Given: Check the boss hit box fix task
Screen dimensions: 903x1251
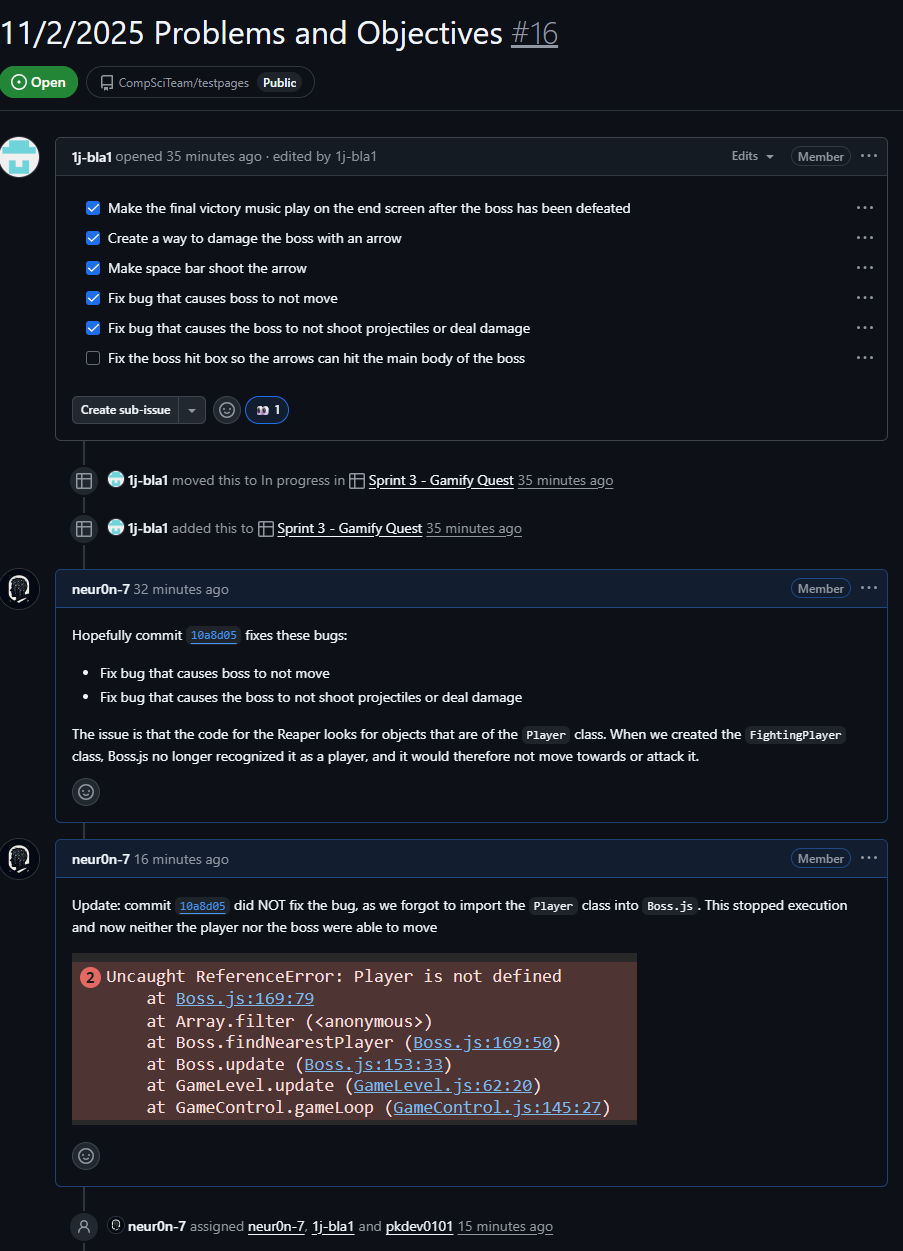Looking at the screenshot, I should [92, 358].
